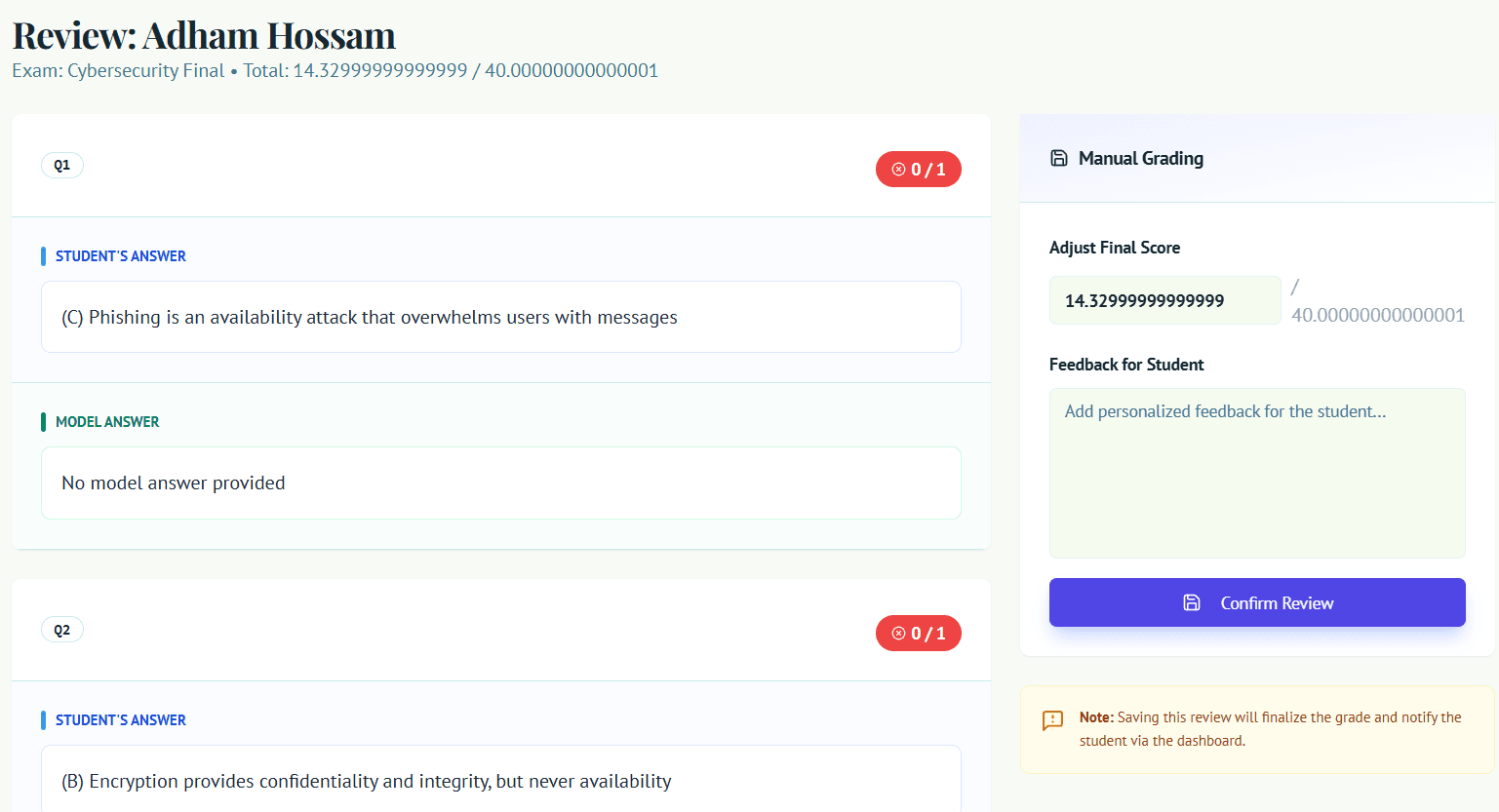1499x812 pixels.
Task: Click the Feedback for Student textarea
Action: coord(1256,473)
